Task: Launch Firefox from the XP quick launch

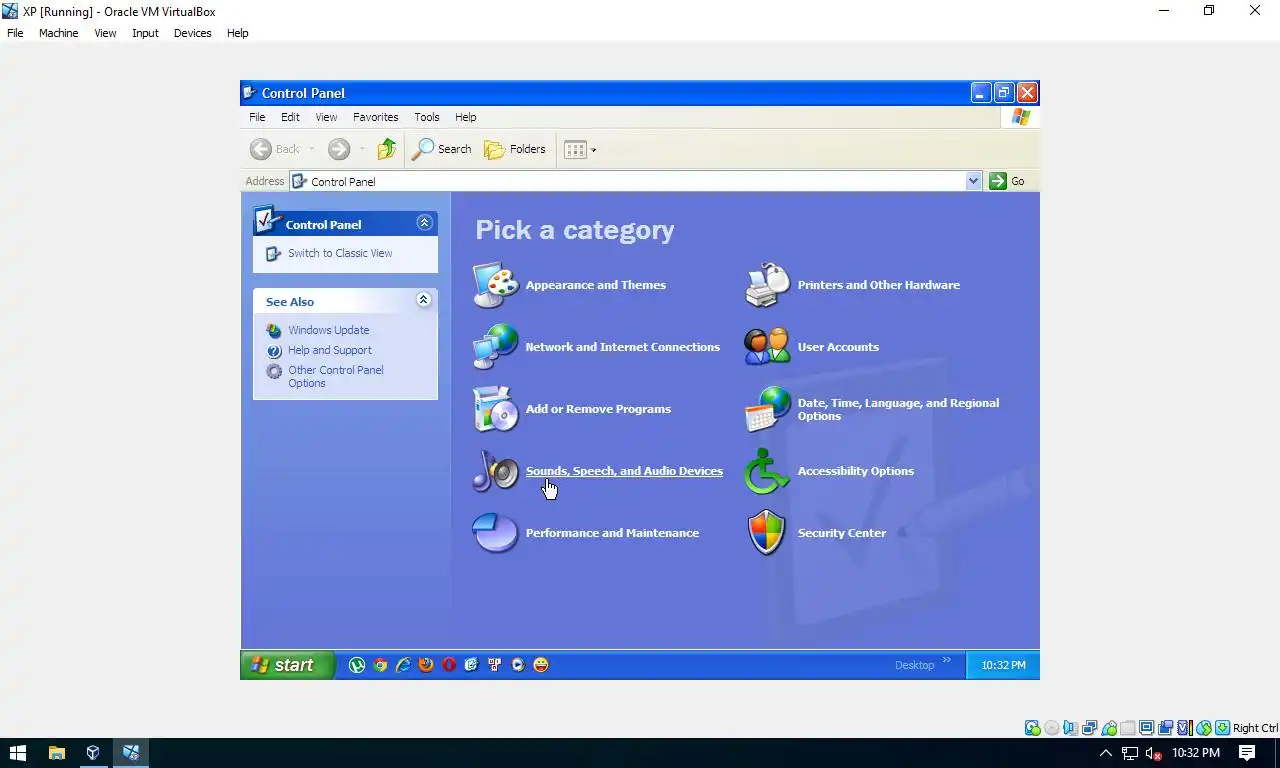Action: click(426, 665)
